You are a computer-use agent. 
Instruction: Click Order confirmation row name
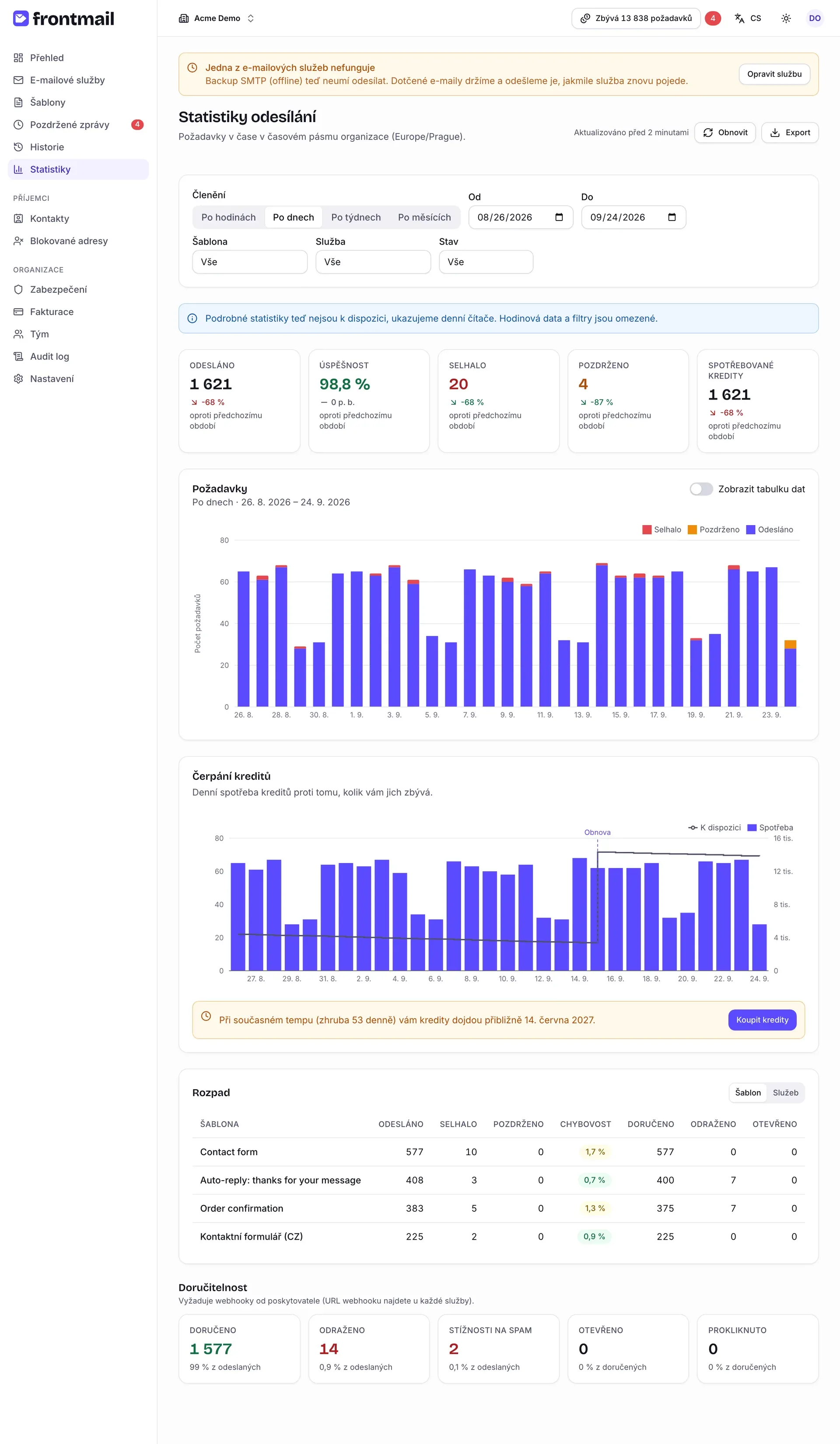coord(242,1209)
